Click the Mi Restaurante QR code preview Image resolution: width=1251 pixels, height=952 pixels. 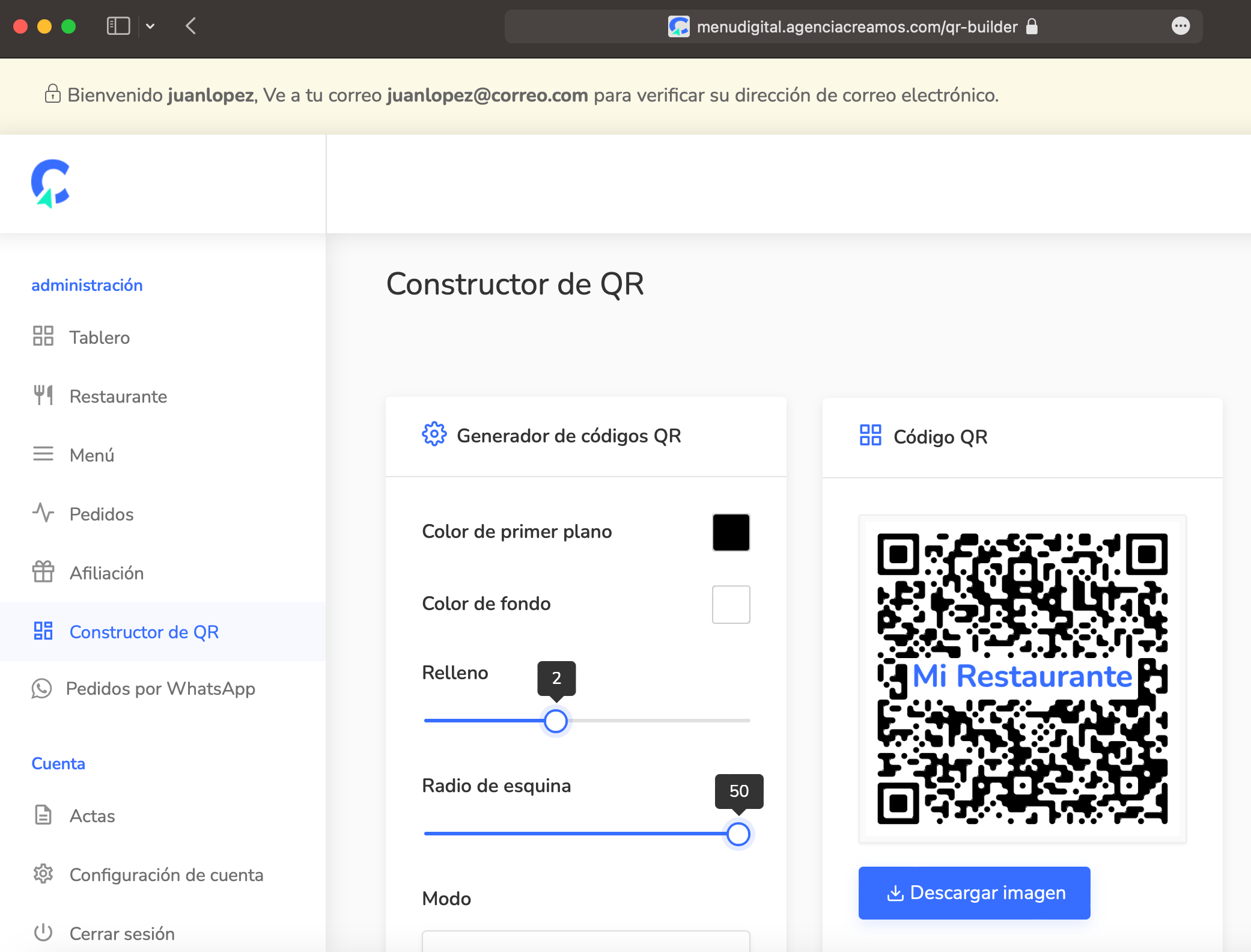(1022, 679)
